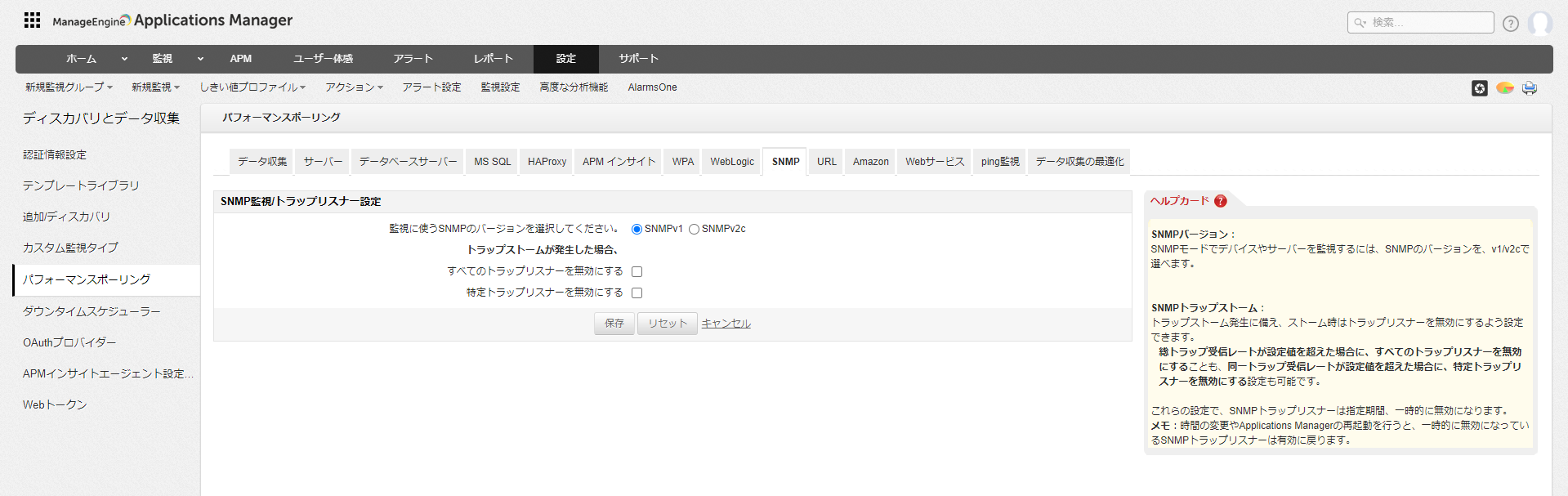Click the snapshot shutter icon
Screen dimensions: 1568x496
1479,88
